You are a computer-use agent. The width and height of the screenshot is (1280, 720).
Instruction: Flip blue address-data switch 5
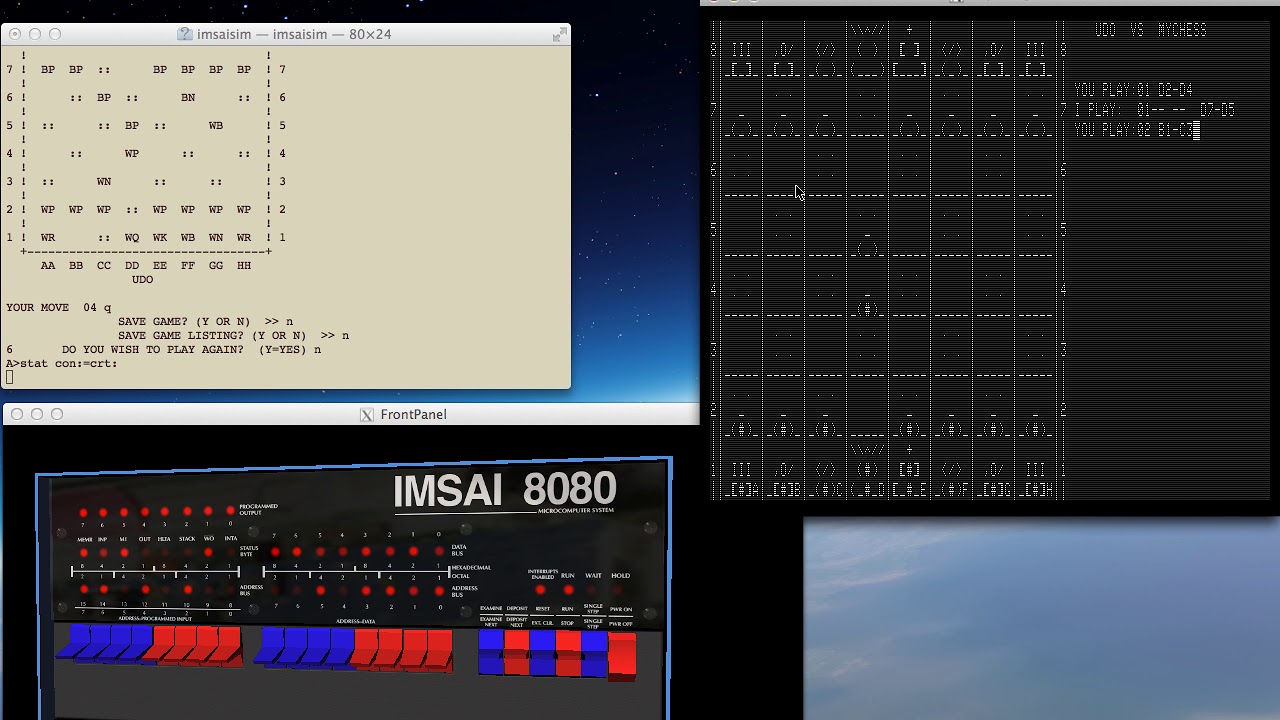coord(315,648)
